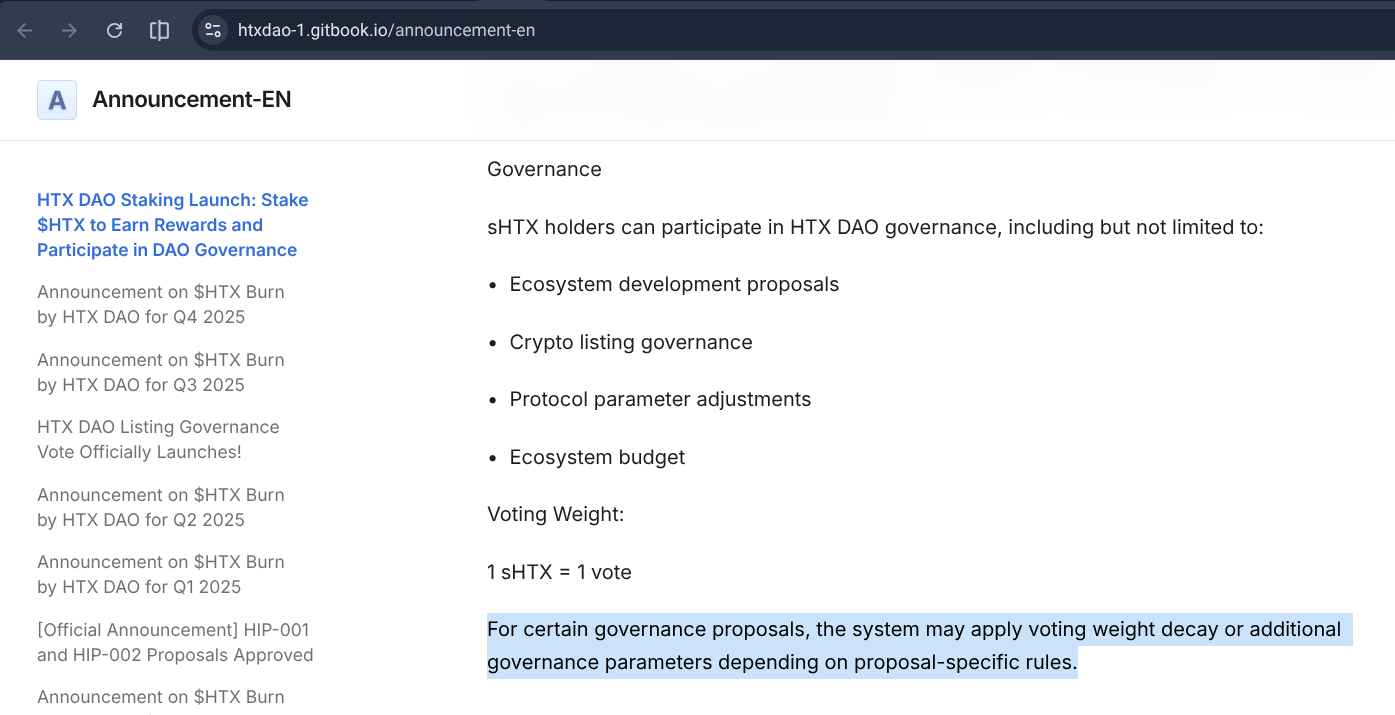Click the '1 sHTX = 1 vote' line
The height and width of the screenshot is (715, 1395).
pos(559,572)
